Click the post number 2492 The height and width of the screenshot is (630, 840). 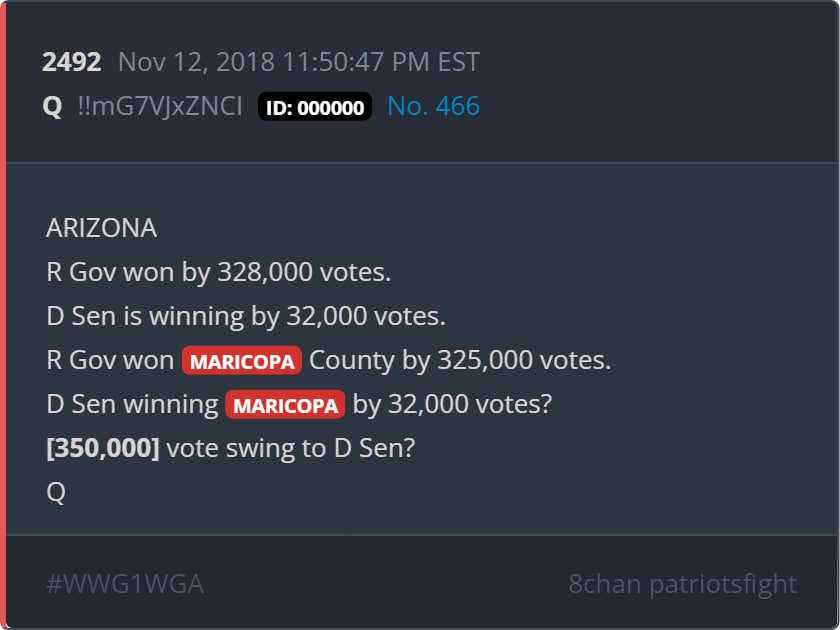tap(72, 62)
